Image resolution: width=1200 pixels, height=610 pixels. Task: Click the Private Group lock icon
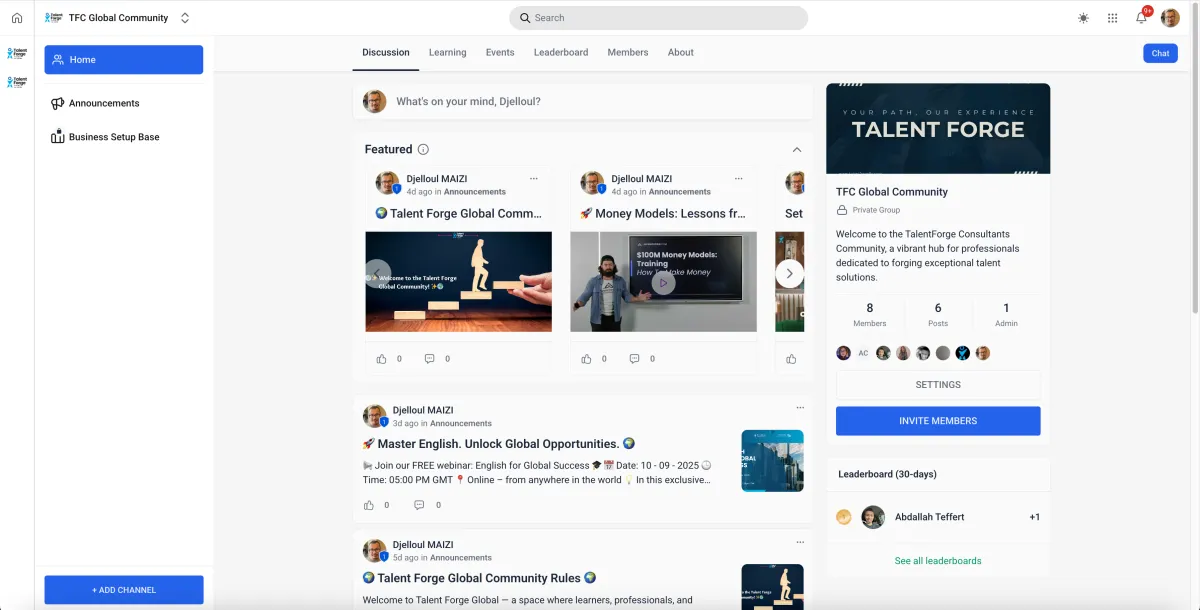tap(842, 210)
